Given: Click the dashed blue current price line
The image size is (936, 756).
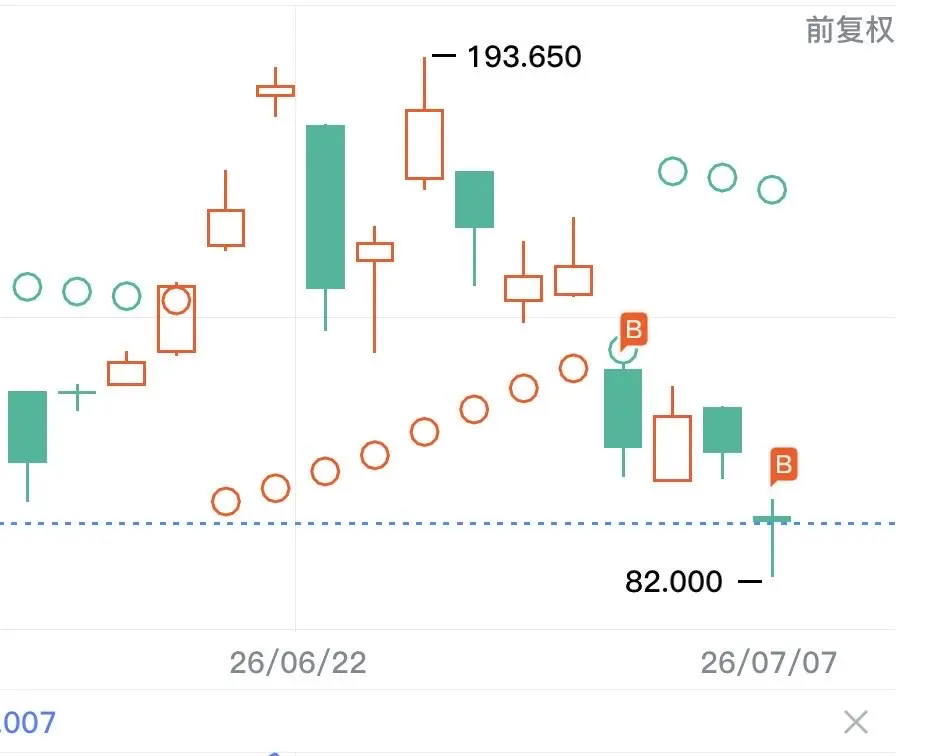Looking at the screenshot, I should tap(448, 524).
